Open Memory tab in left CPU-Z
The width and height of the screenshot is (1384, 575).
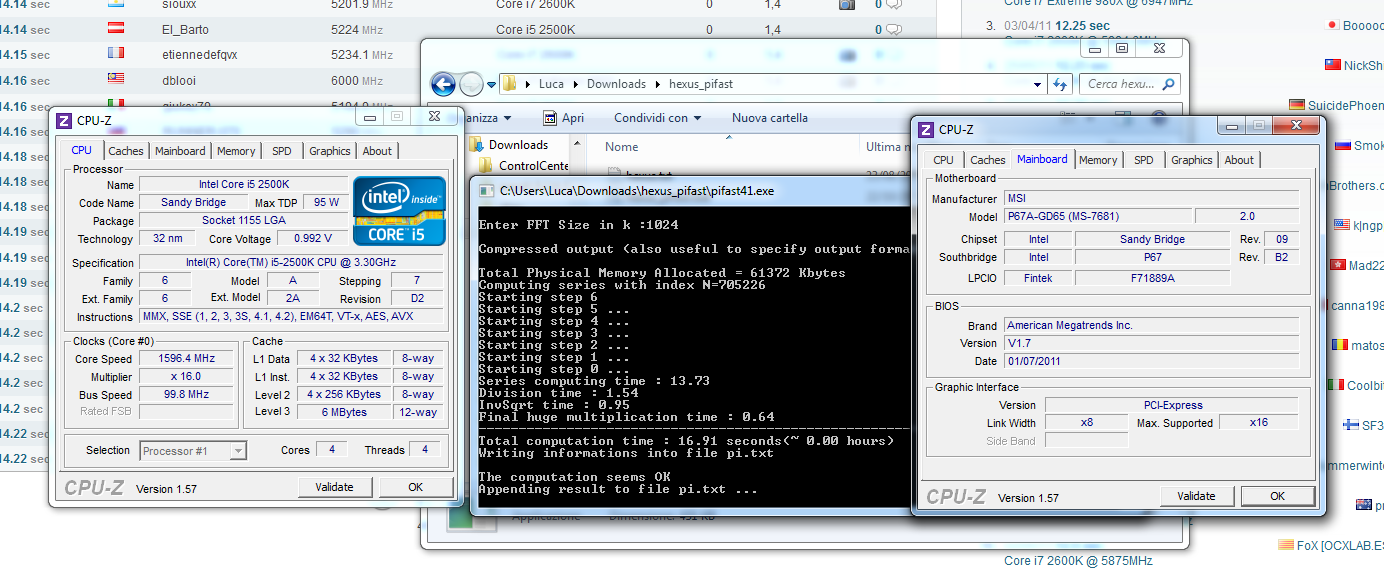pos(236,151)
